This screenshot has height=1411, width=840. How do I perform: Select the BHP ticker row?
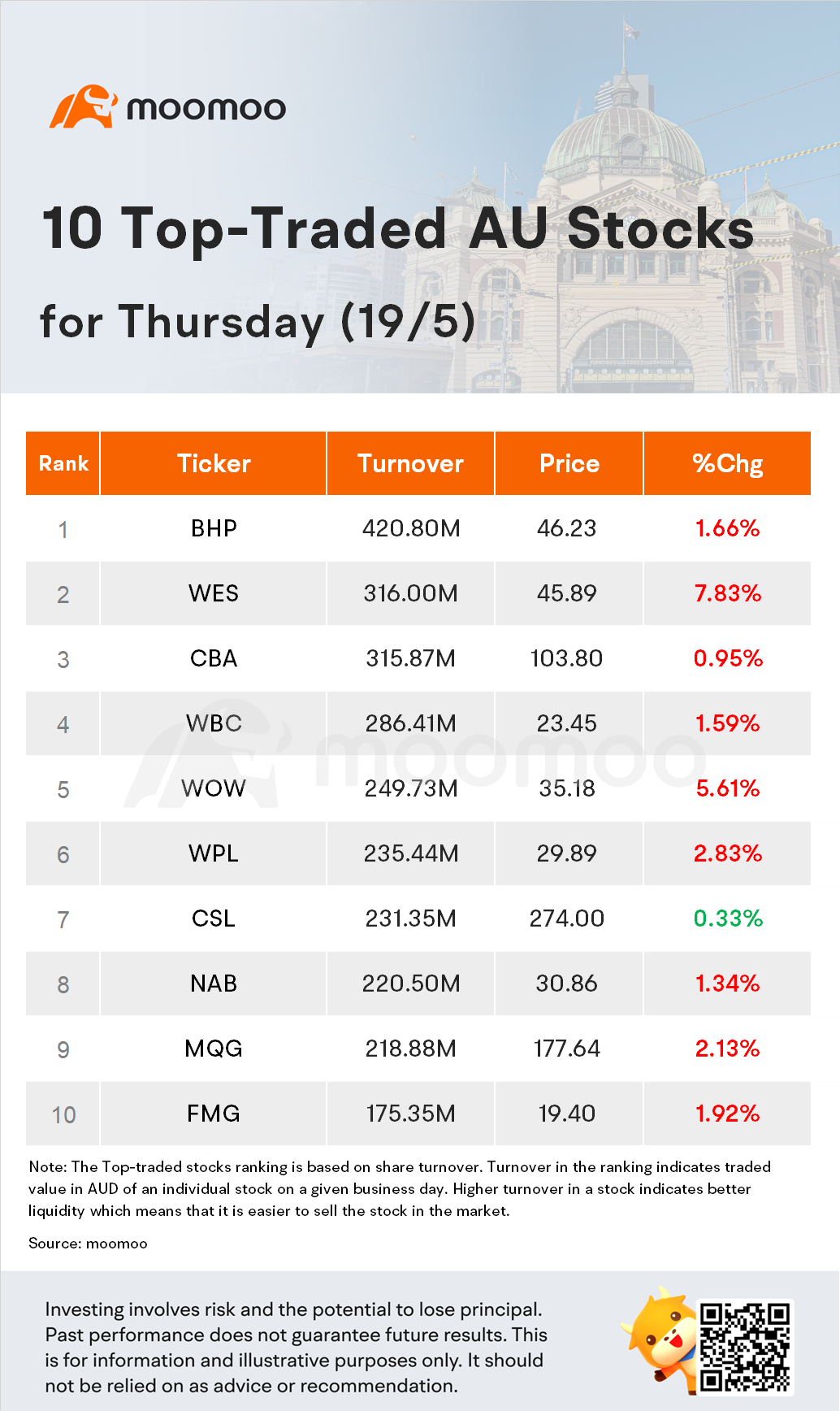pyautogui.click(x=418, y=528)
